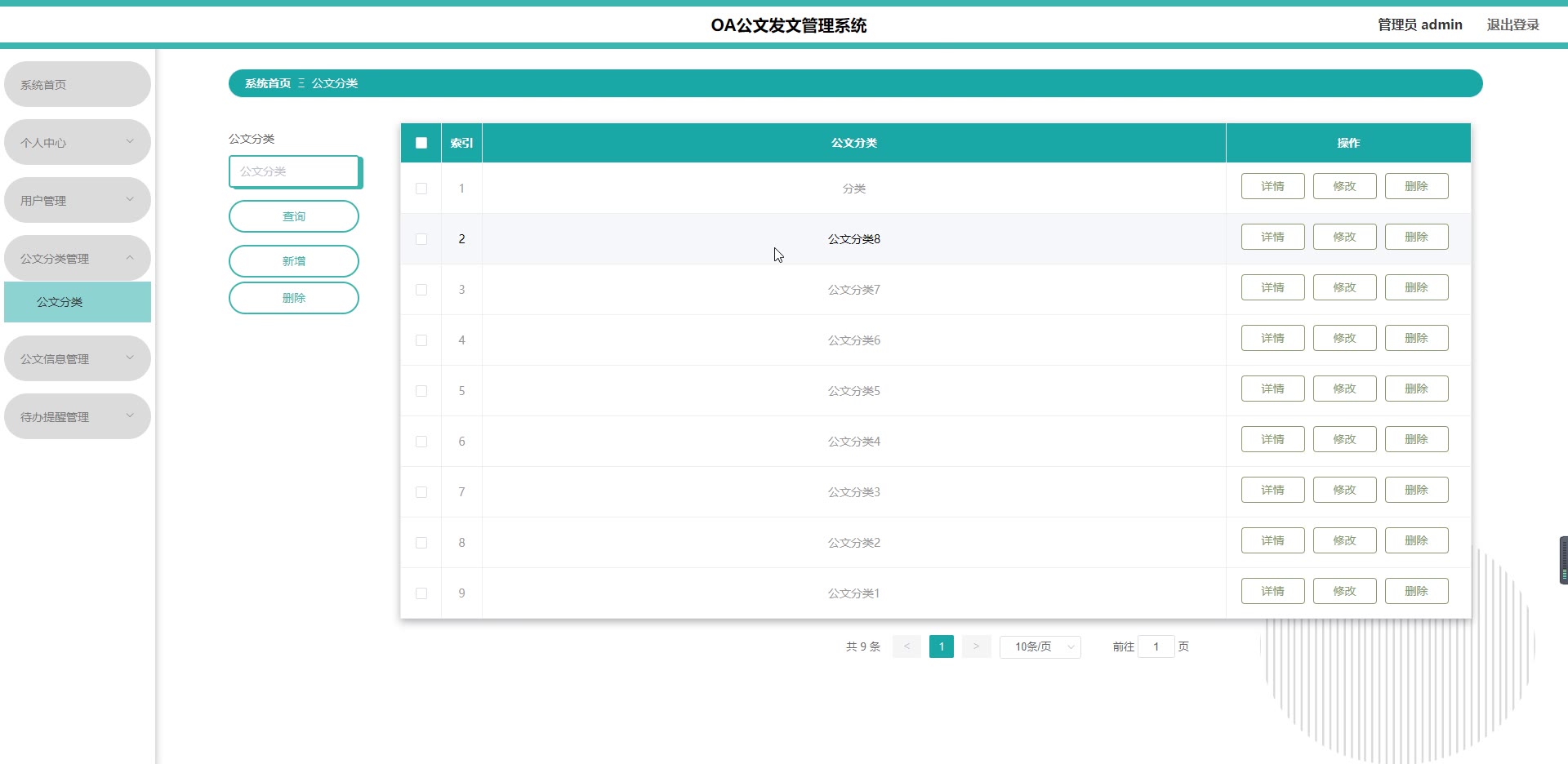Select the checkbox for 公文分类5 row
This screenshot has height=764, width=1568.
pos(421,391)
